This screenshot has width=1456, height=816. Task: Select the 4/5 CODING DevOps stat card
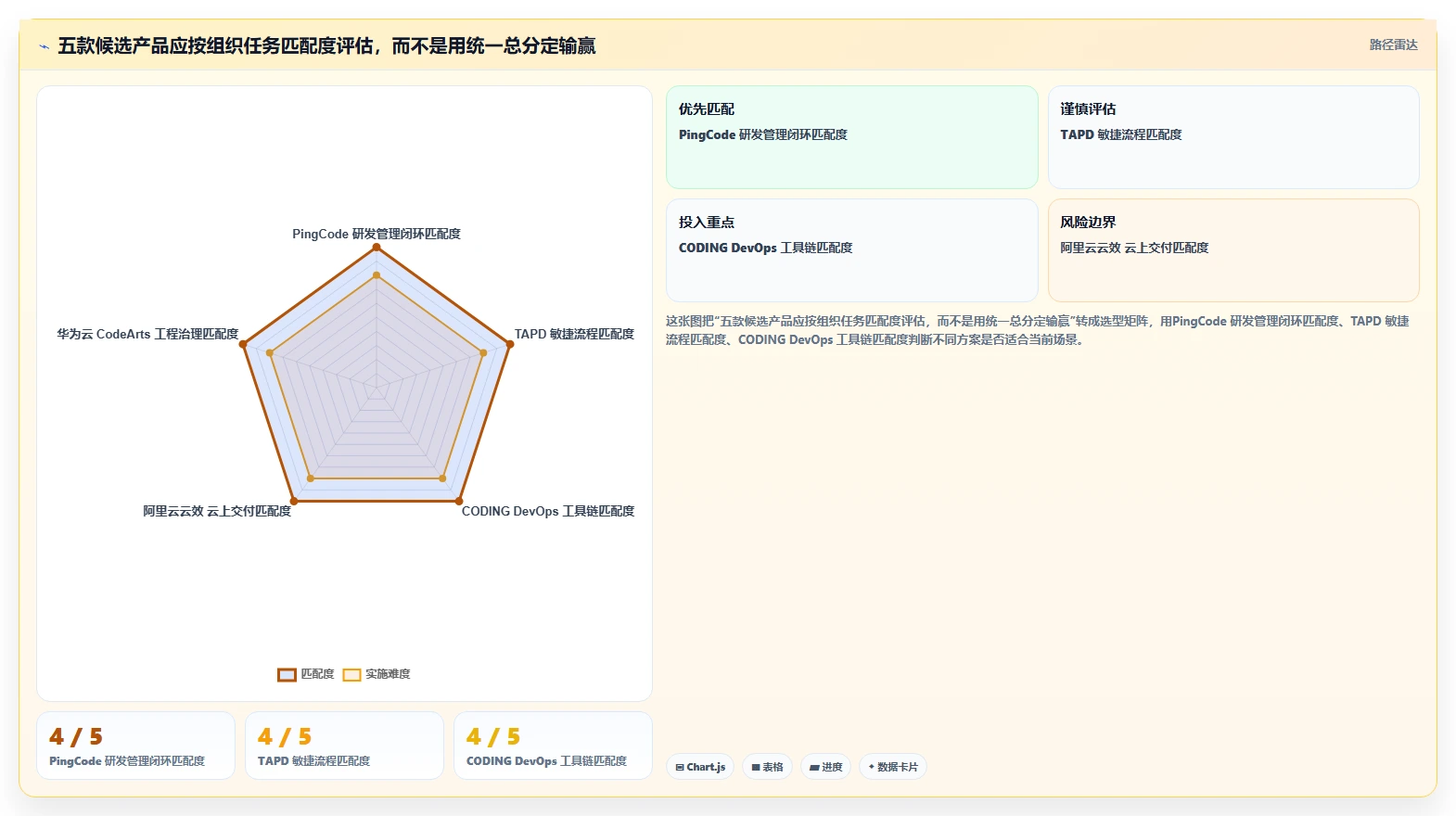click(553, 746)
